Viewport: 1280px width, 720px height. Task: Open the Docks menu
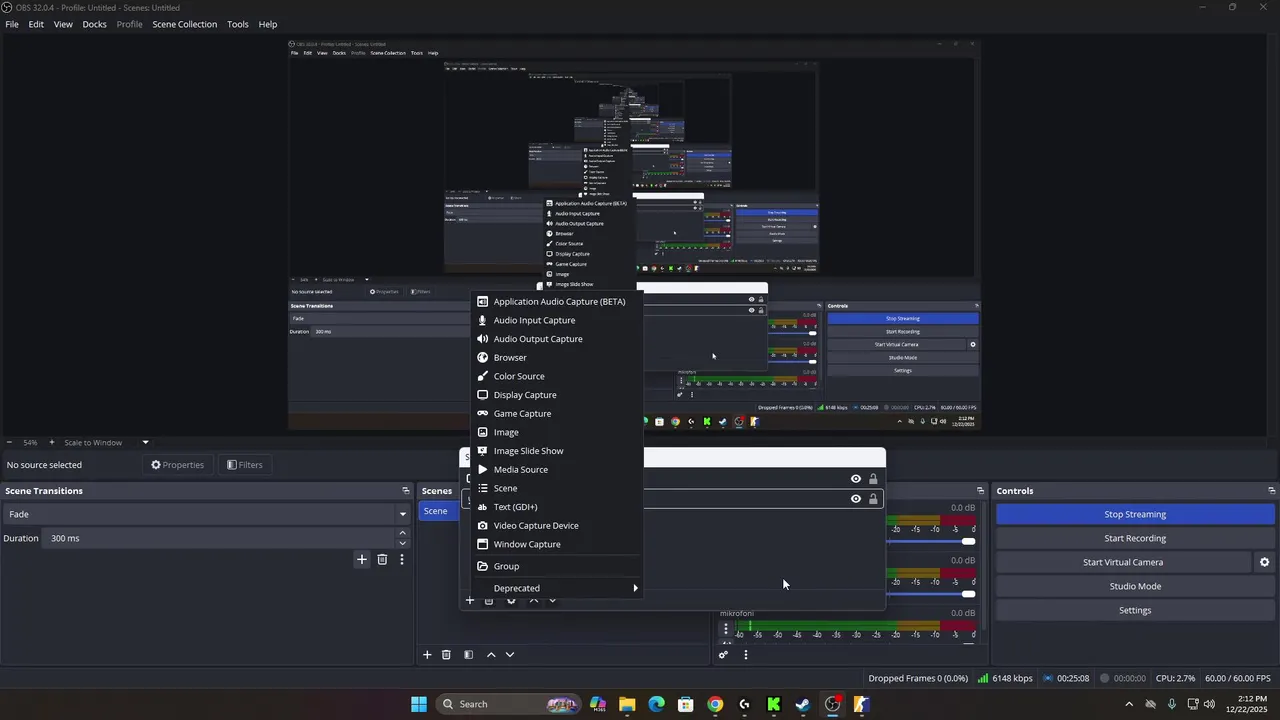(x=94, y=24)
